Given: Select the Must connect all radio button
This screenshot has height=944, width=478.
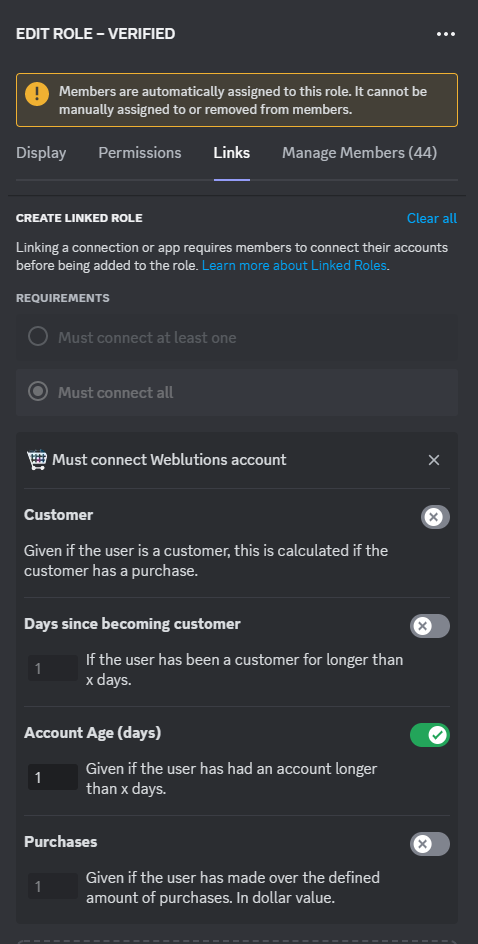Looking at the screenshot, I should click(x=38, y=392).
